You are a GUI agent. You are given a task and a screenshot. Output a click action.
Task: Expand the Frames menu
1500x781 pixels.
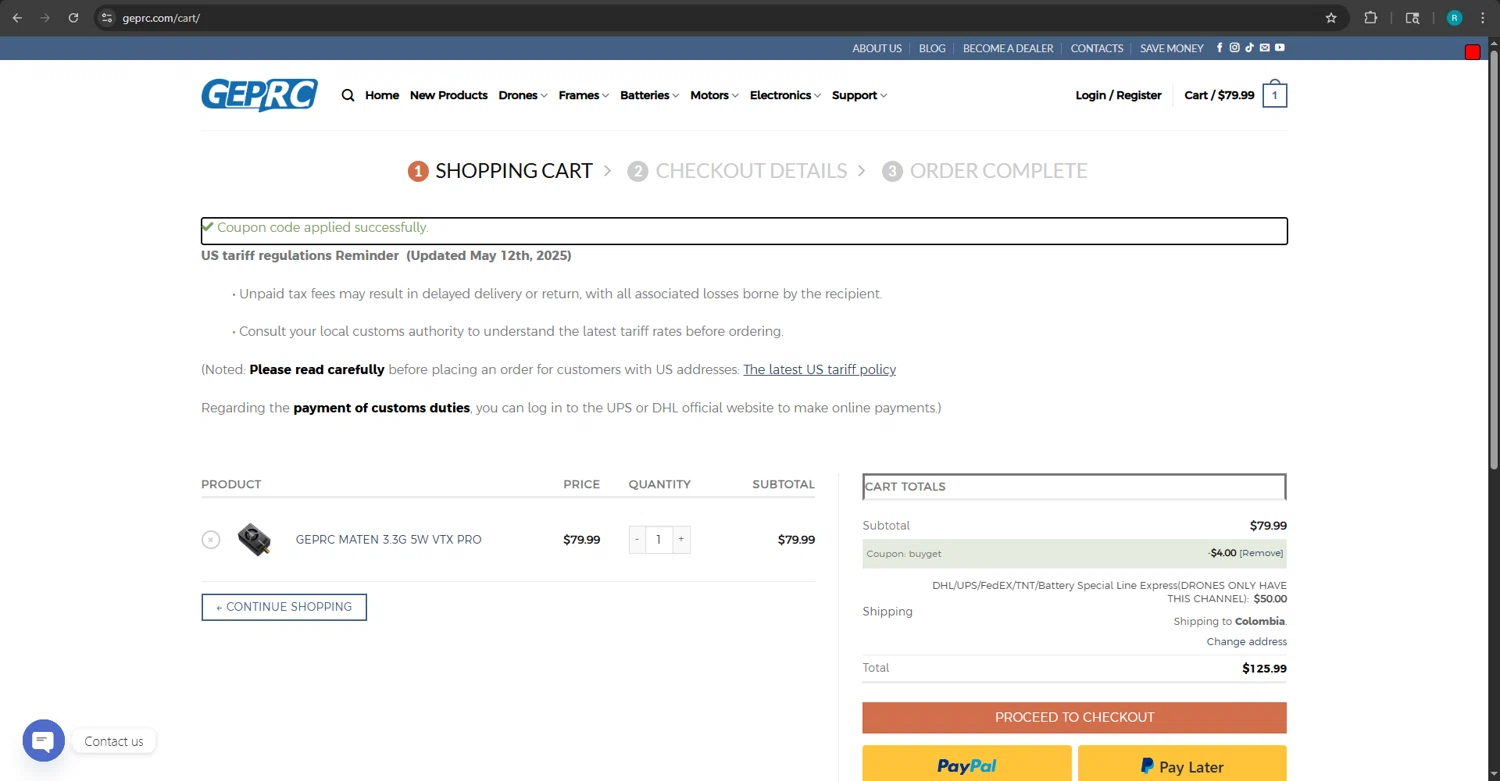click(x=584, y=95)
